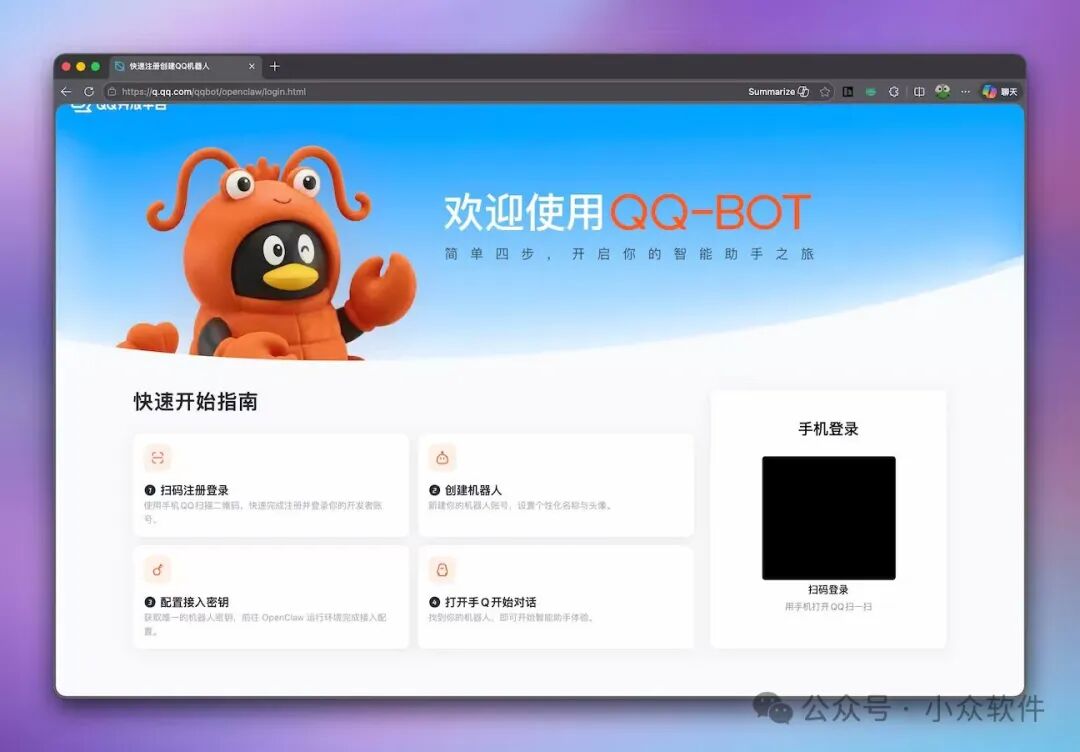Open split-screen view from the toolbar
Image resolution: width=1080 pixels, height=752 pixels.
(x=920, y=91)
